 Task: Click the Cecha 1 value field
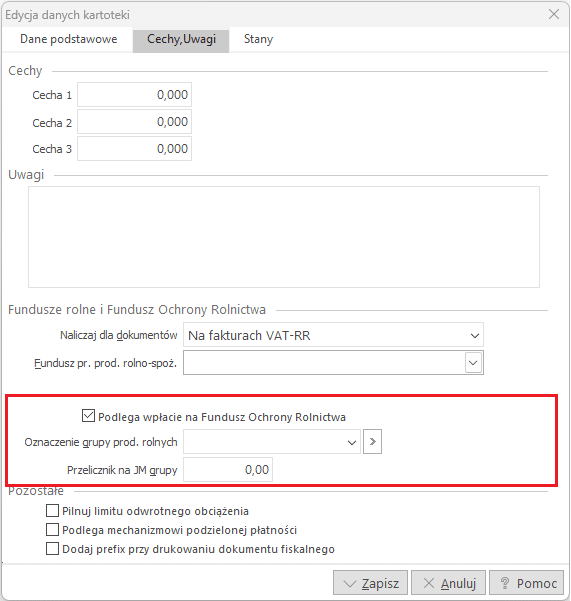click(135, 94)
